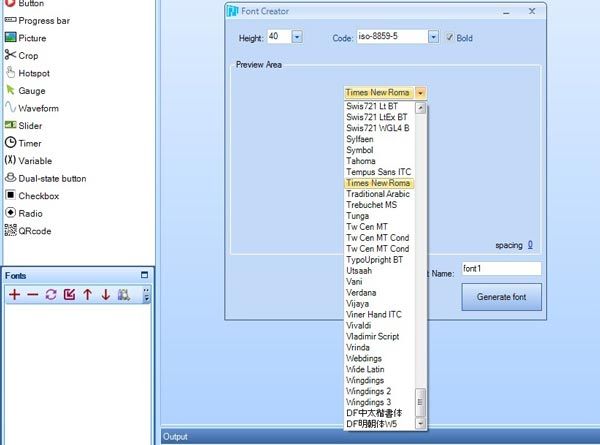
Task: Click the refresh fonts icon
Action: (51, 295)
